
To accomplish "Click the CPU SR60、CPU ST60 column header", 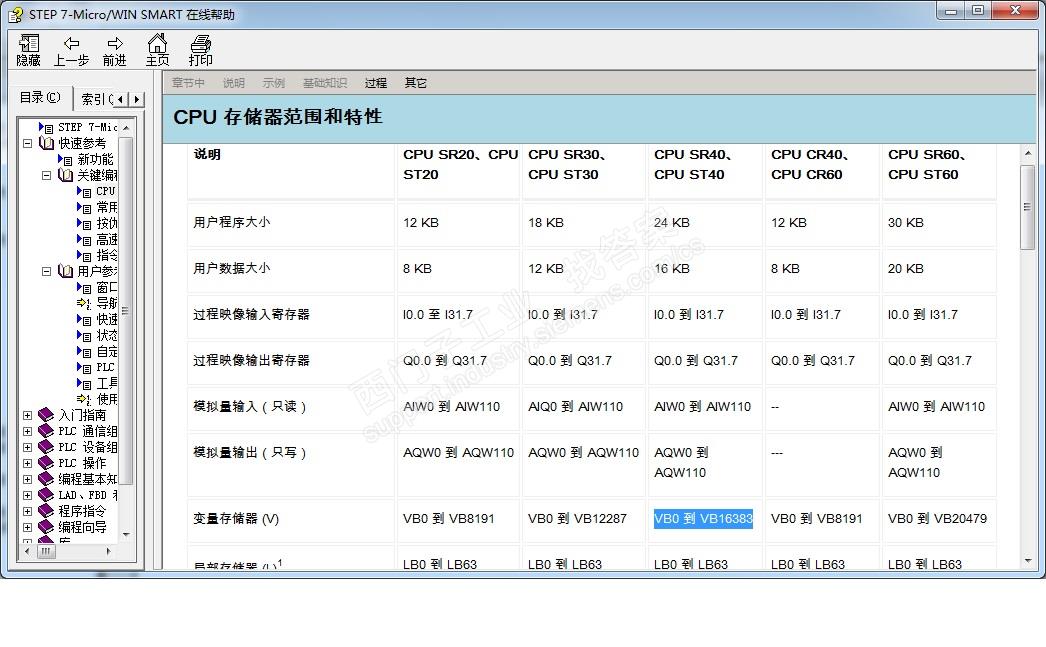I will coord(927,164).
